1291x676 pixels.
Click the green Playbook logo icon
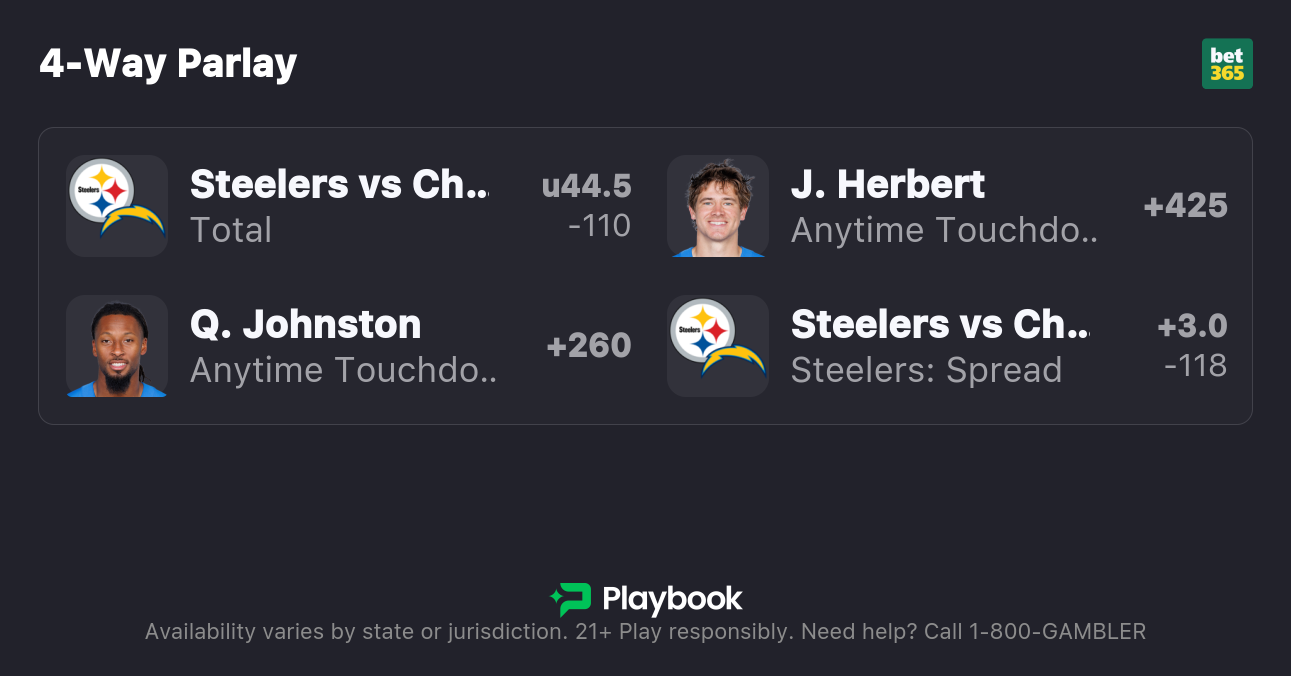click(571, 599)
